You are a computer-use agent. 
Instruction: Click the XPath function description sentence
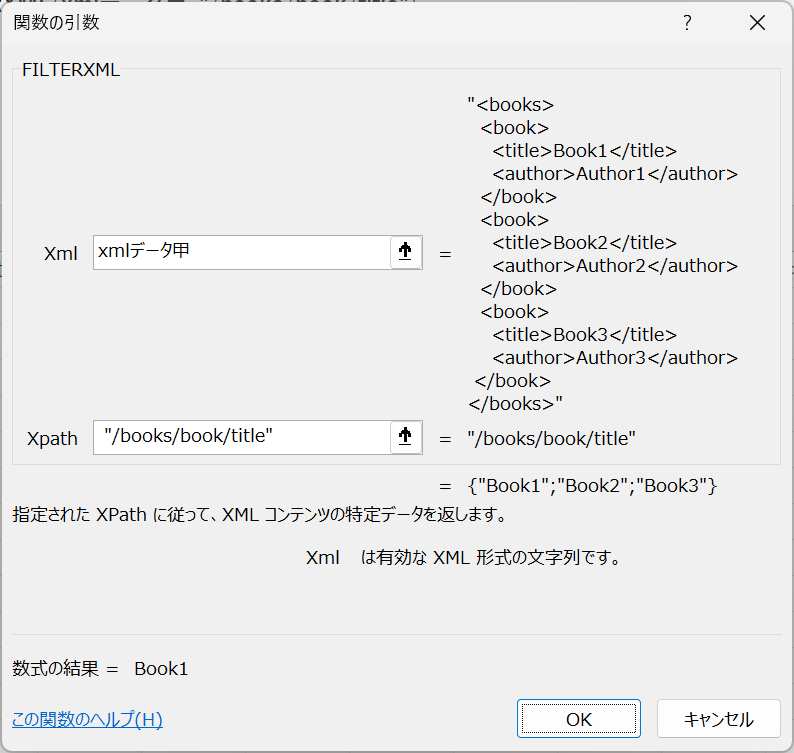[259, 514]
